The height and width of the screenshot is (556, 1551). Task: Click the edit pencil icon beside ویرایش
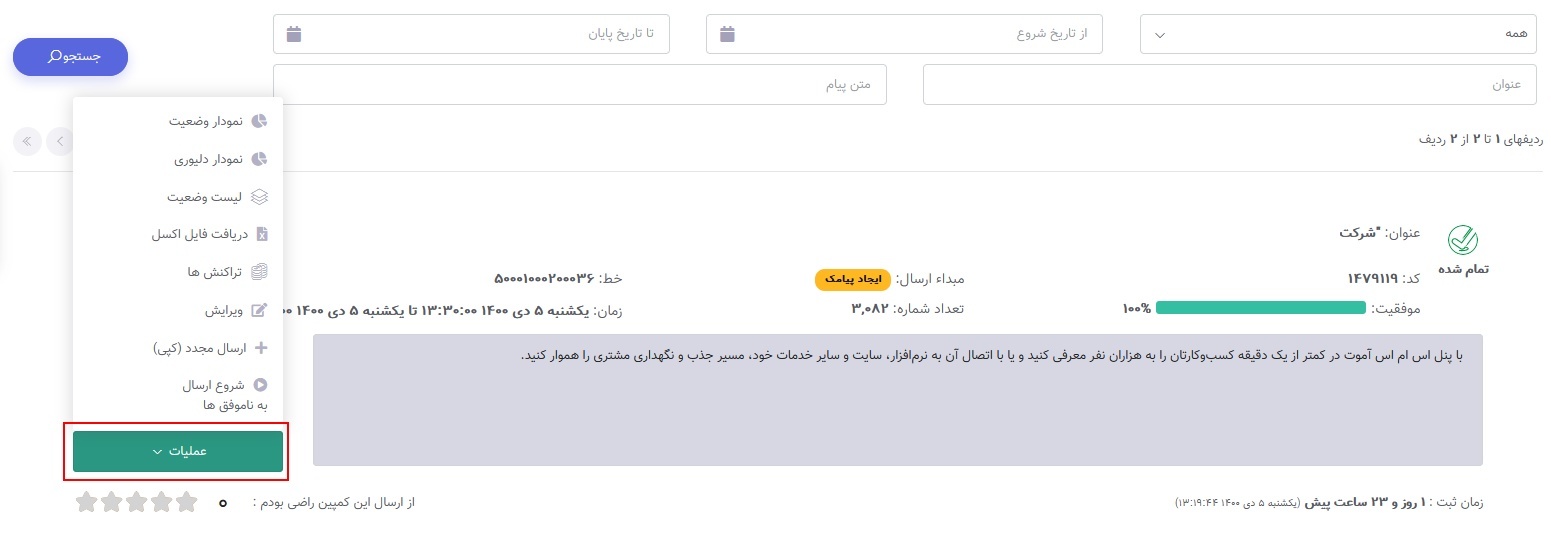[x=259, y=310]
